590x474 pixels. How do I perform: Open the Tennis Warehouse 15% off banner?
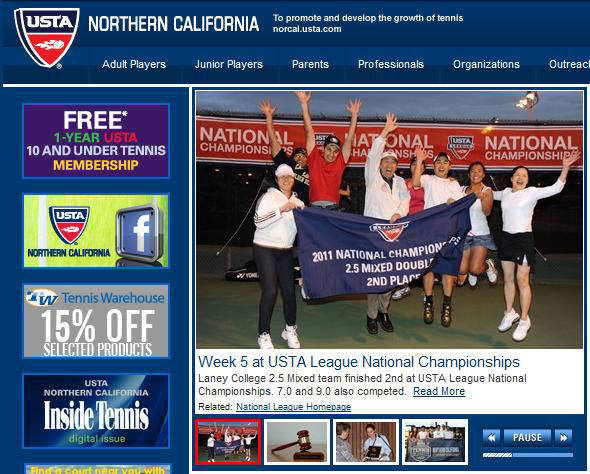(x=96, y=321)
